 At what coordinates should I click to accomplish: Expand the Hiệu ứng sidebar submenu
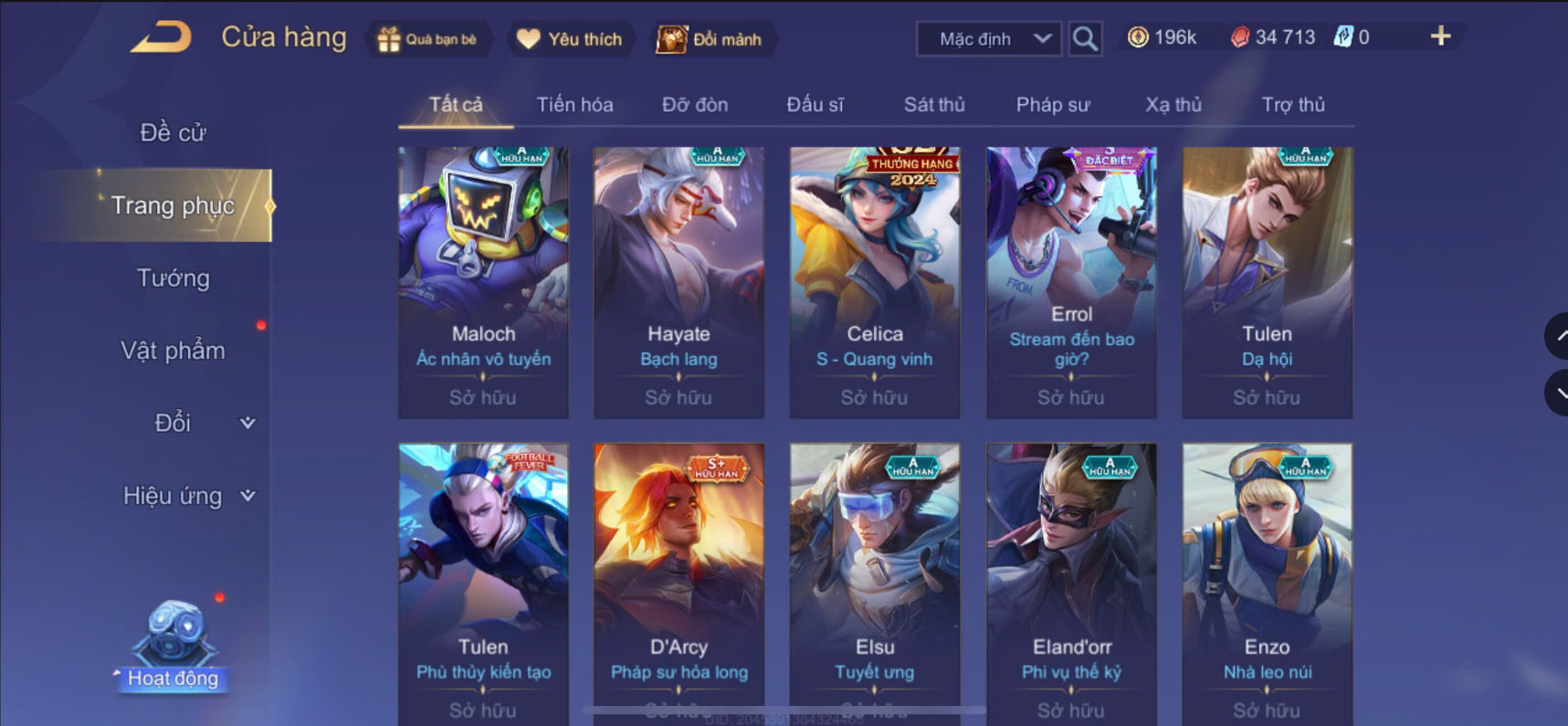point(247,496)
